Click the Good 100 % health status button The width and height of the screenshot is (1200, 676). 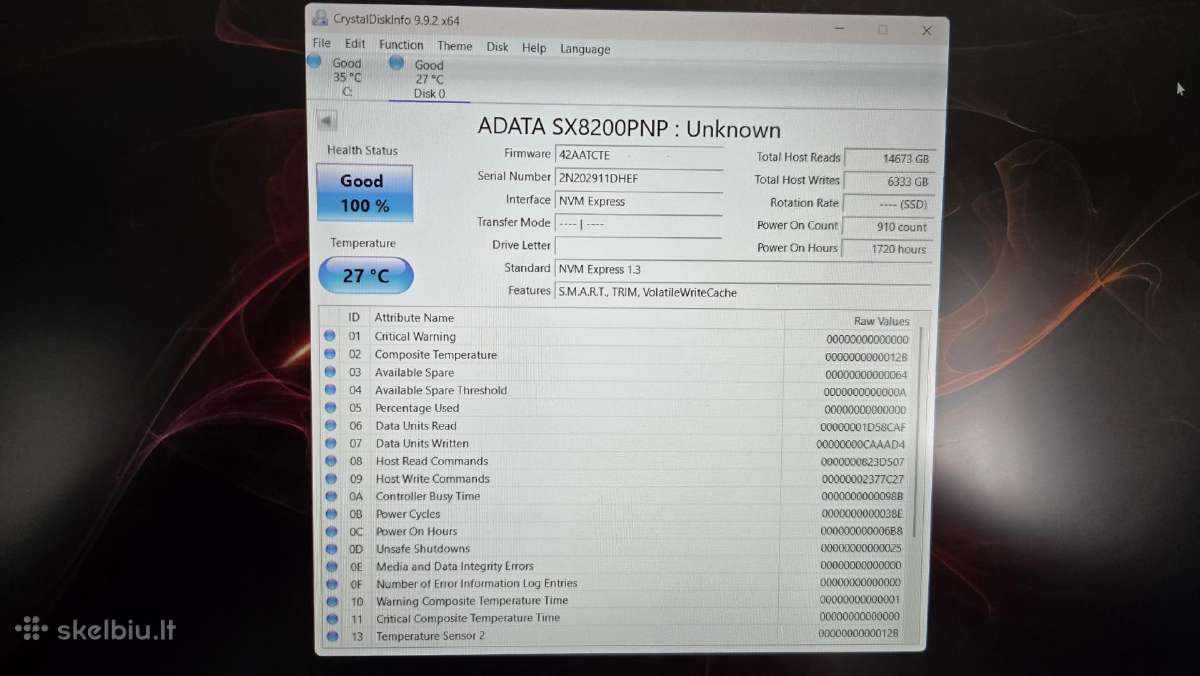coord(364,193)
